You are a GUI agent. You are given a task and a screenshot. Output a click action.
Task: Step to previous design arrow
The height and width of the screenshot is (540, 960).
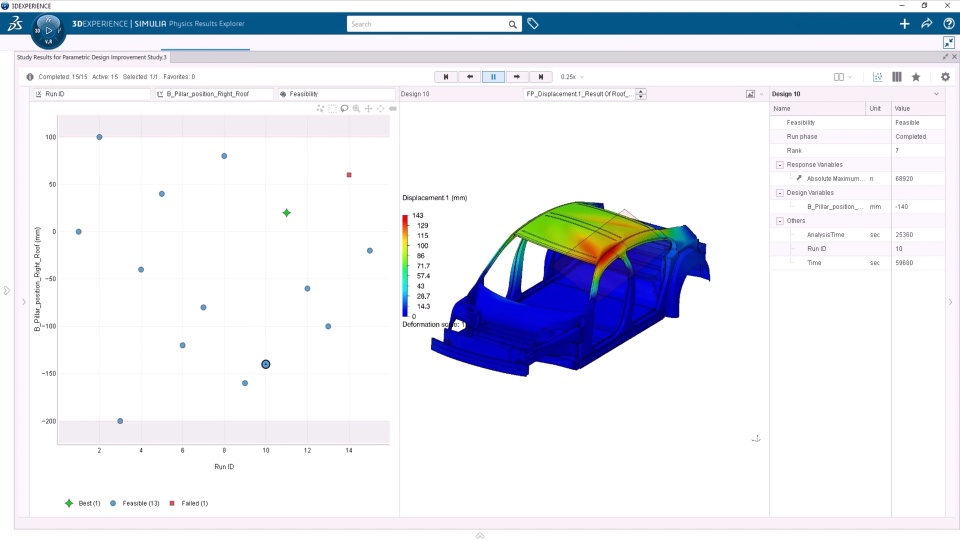click(470, 77)
